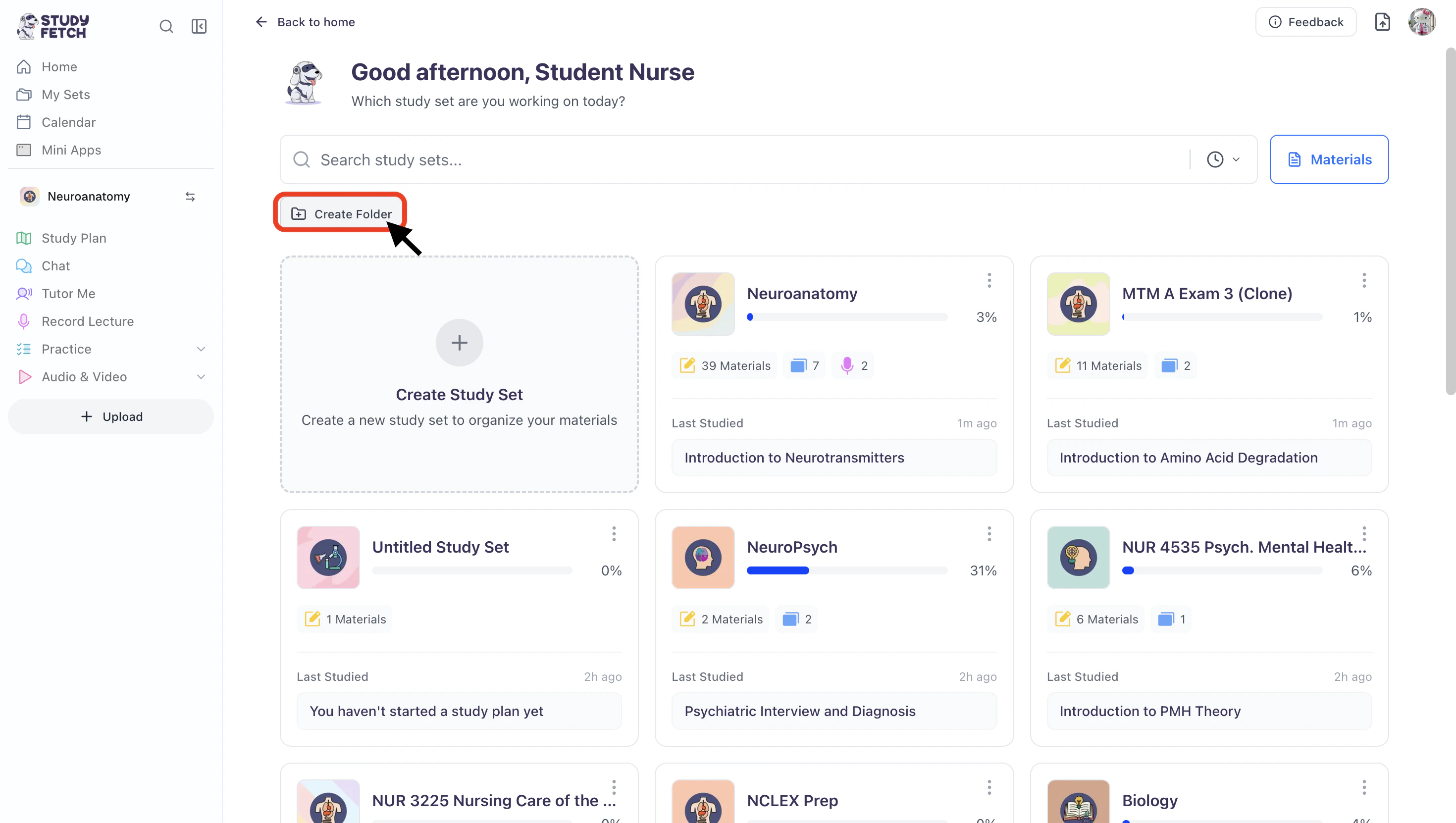
Task: Click the 11 Materials badge
Action: [x=1097, y=366]
